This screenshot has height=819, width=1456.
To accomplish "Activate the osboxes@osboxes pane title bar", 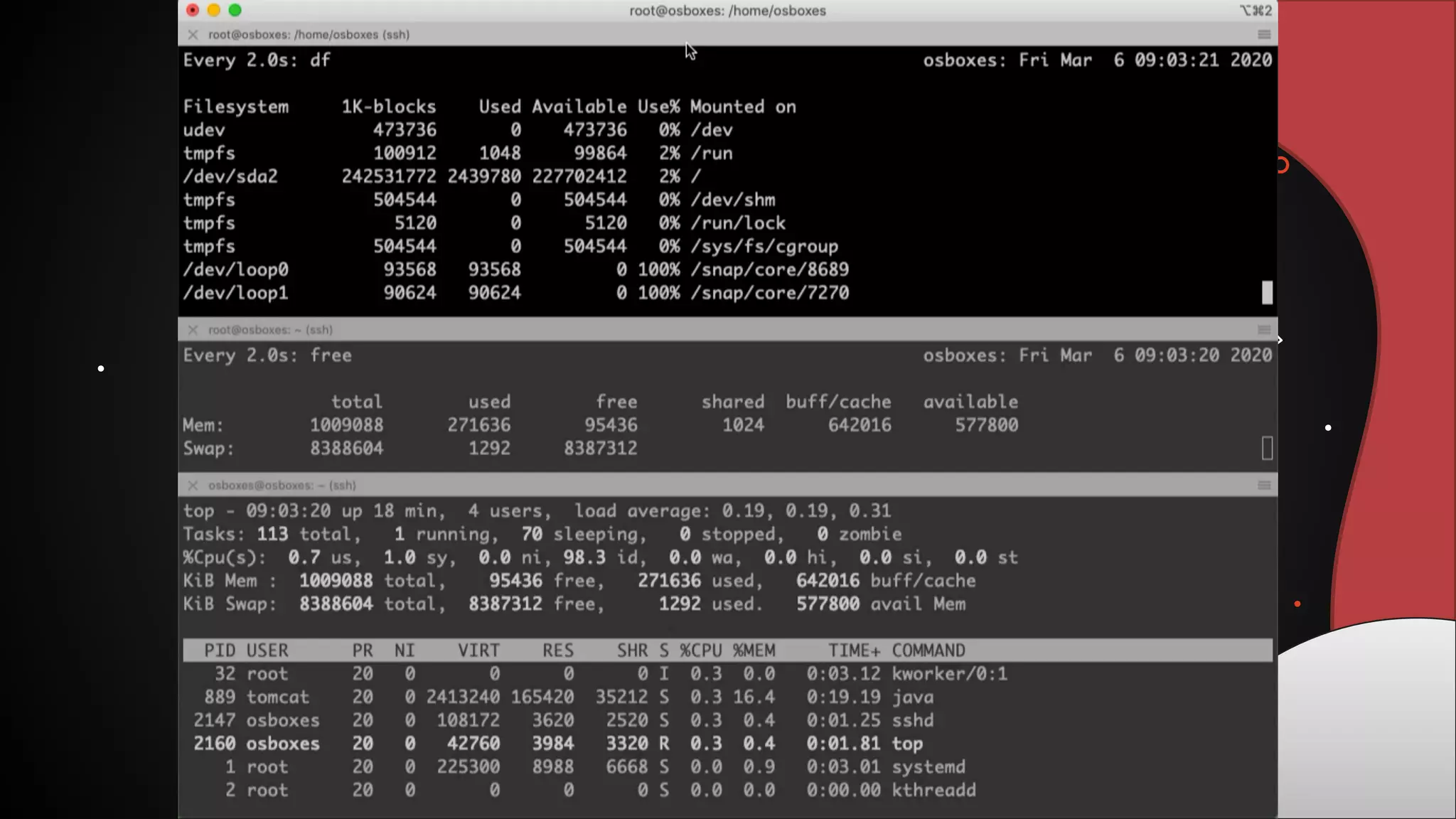I will click(x=282, y=486).
